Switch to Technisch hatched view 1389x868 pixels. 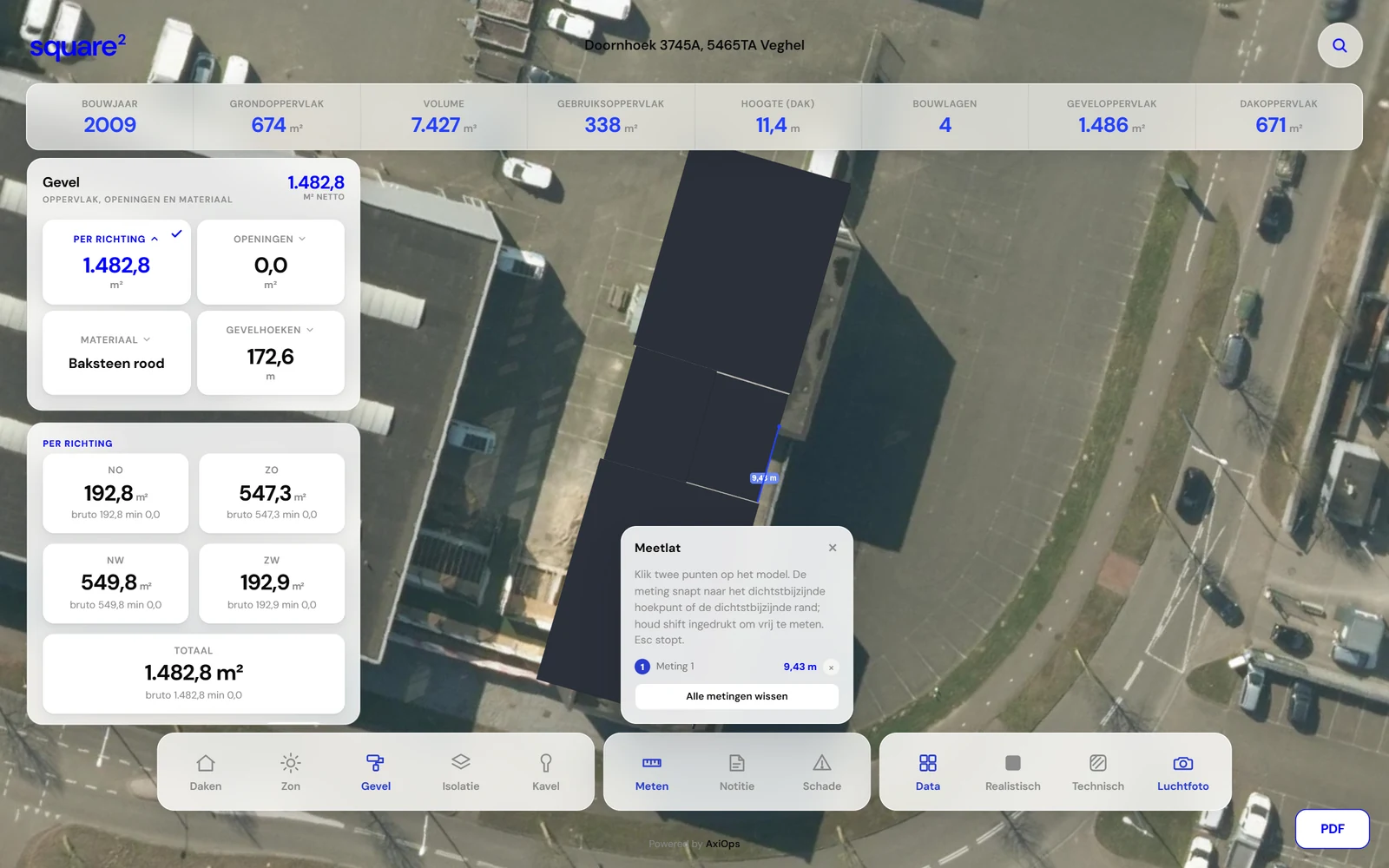pyautogui.click(x=1098, y=772)
